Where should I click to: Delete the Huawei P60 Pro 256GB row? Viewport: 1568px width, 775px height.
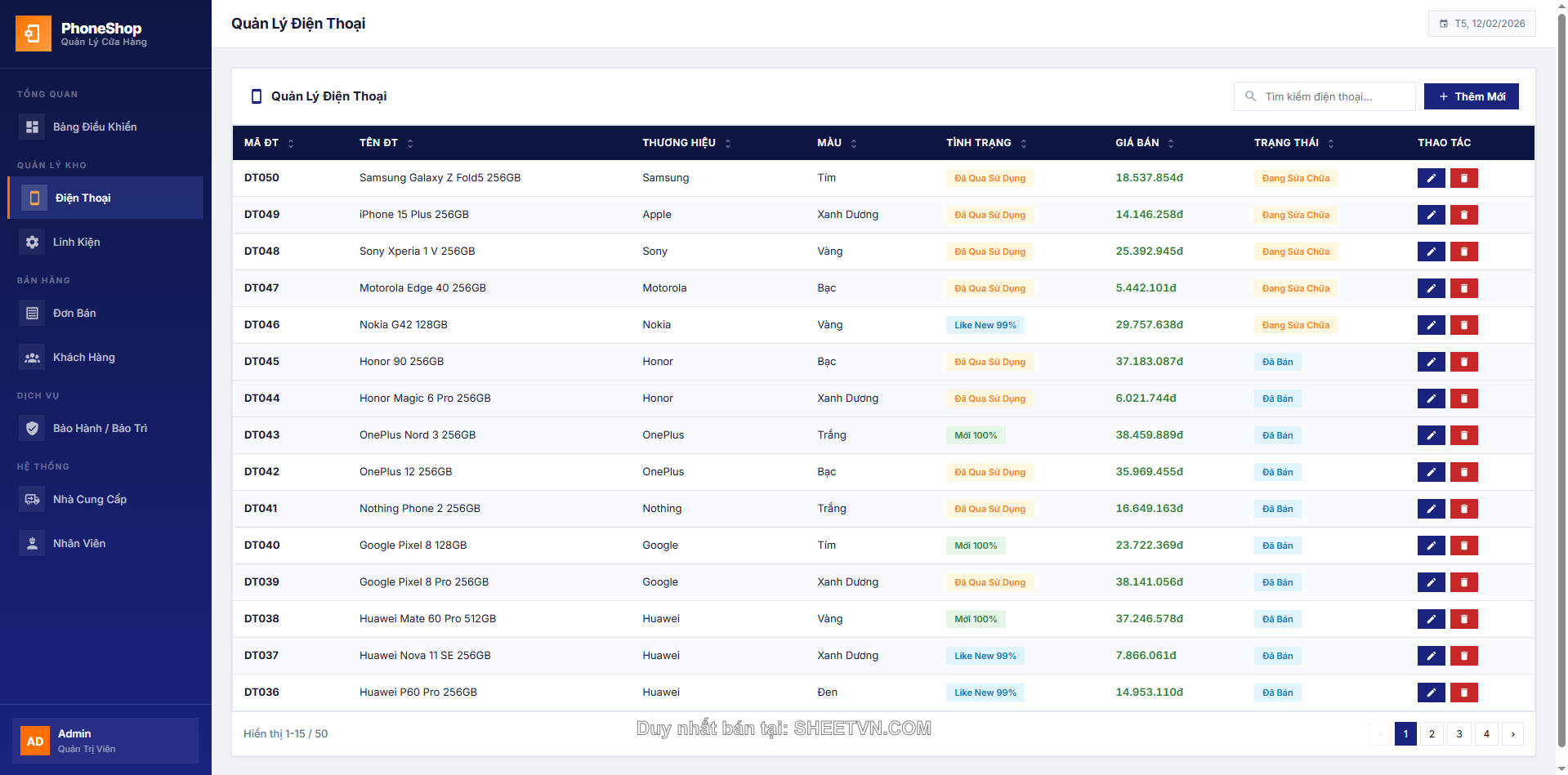click(x=1463, y=693)
